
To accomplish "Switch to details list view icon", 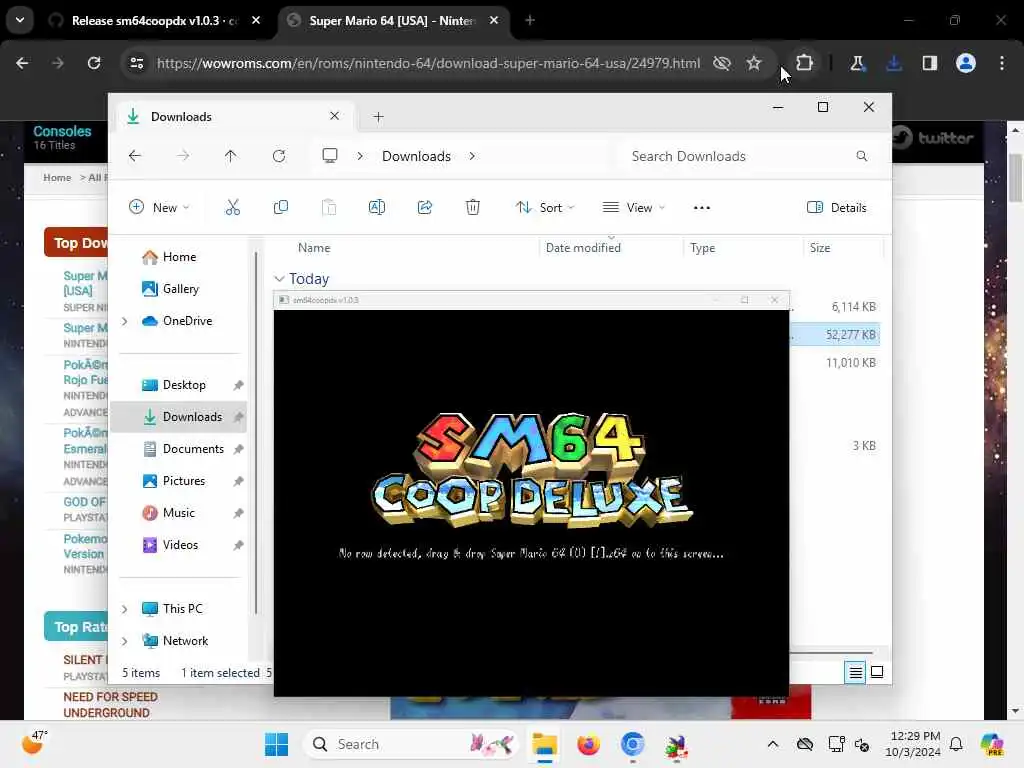I will point(856,672).
